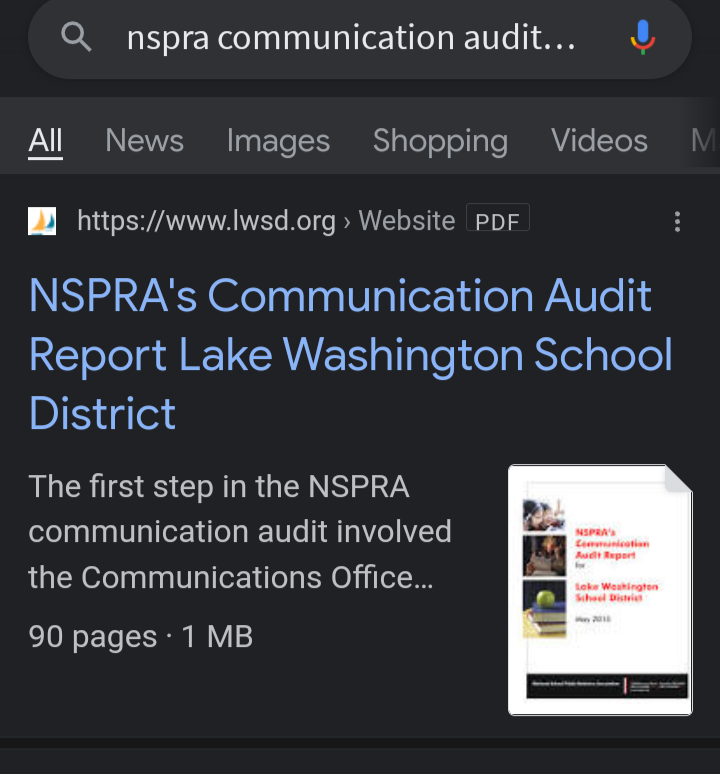This screenshot has width=720, height=774.
Task: Switch to the Images tab
Action: tap(278, 141)
